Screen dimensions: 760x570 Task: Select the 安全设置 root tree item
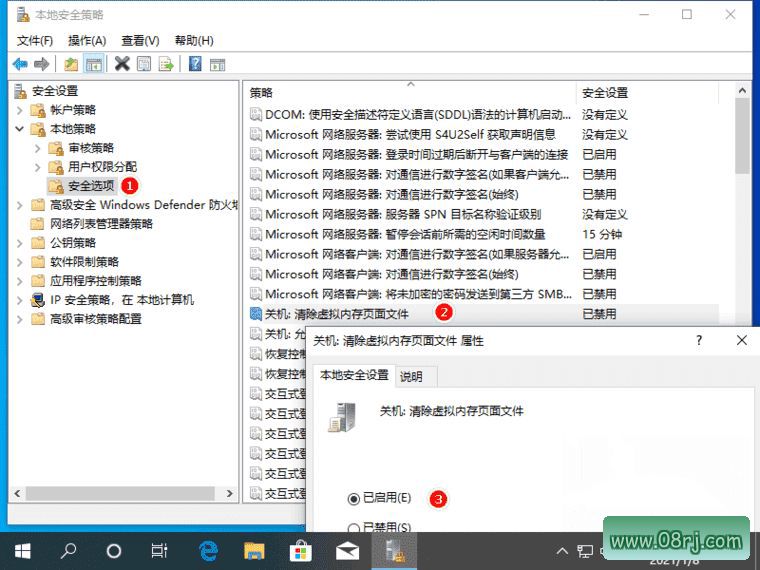pos(55,91)
